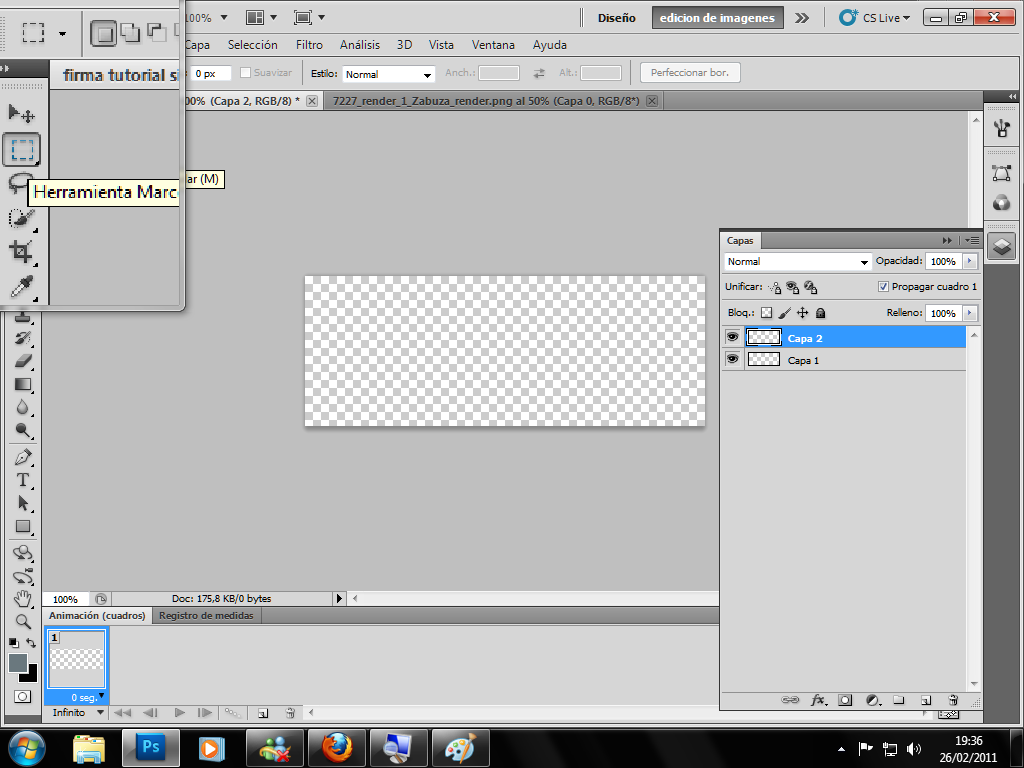
Task: Open frame delay 0 seg. dropdown
Action: point(101,696)
